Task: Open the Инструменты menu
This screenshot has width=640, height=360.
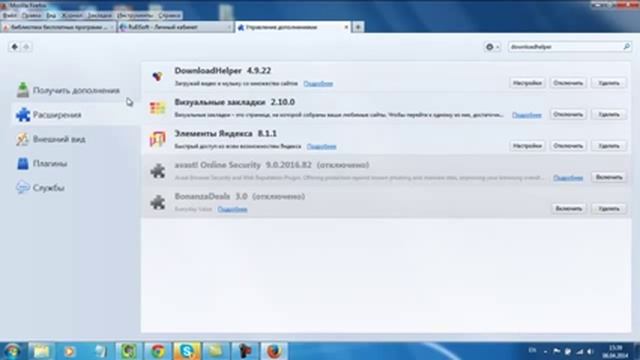Action: point(135,16)
